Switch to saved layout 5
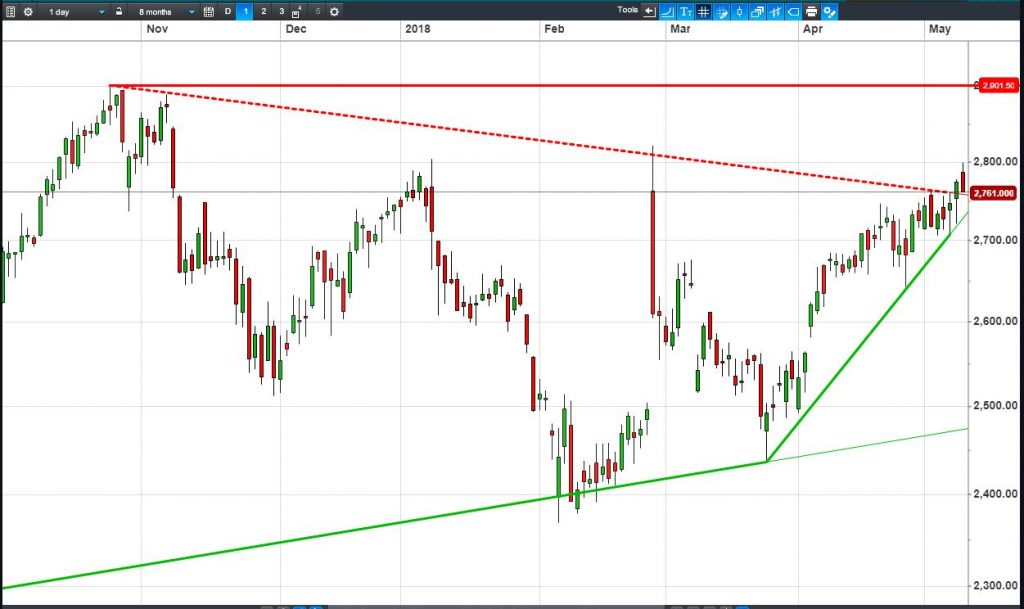Viewport: 1024px width, 609px height. 318,11
